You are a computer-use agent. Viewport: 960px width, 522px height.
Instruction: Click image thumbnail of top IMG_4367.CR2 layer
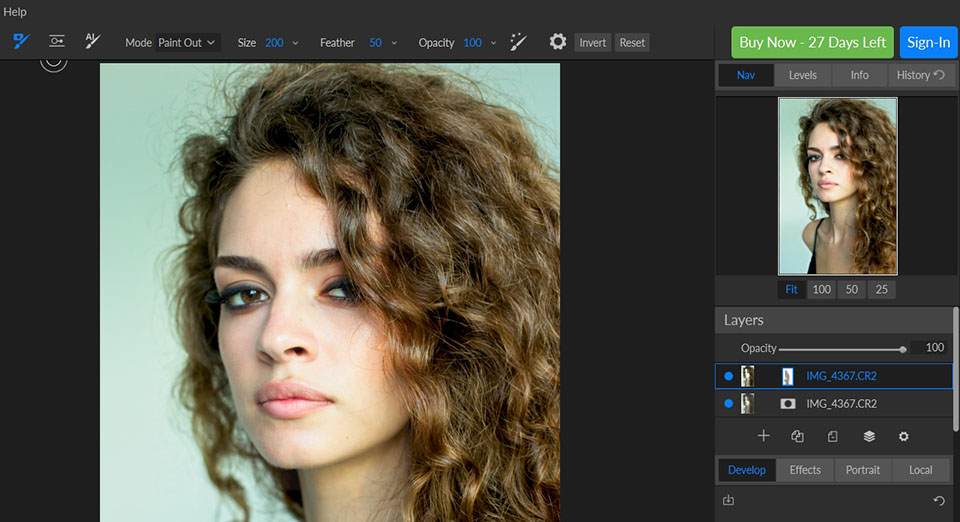[x=747, y=376]
